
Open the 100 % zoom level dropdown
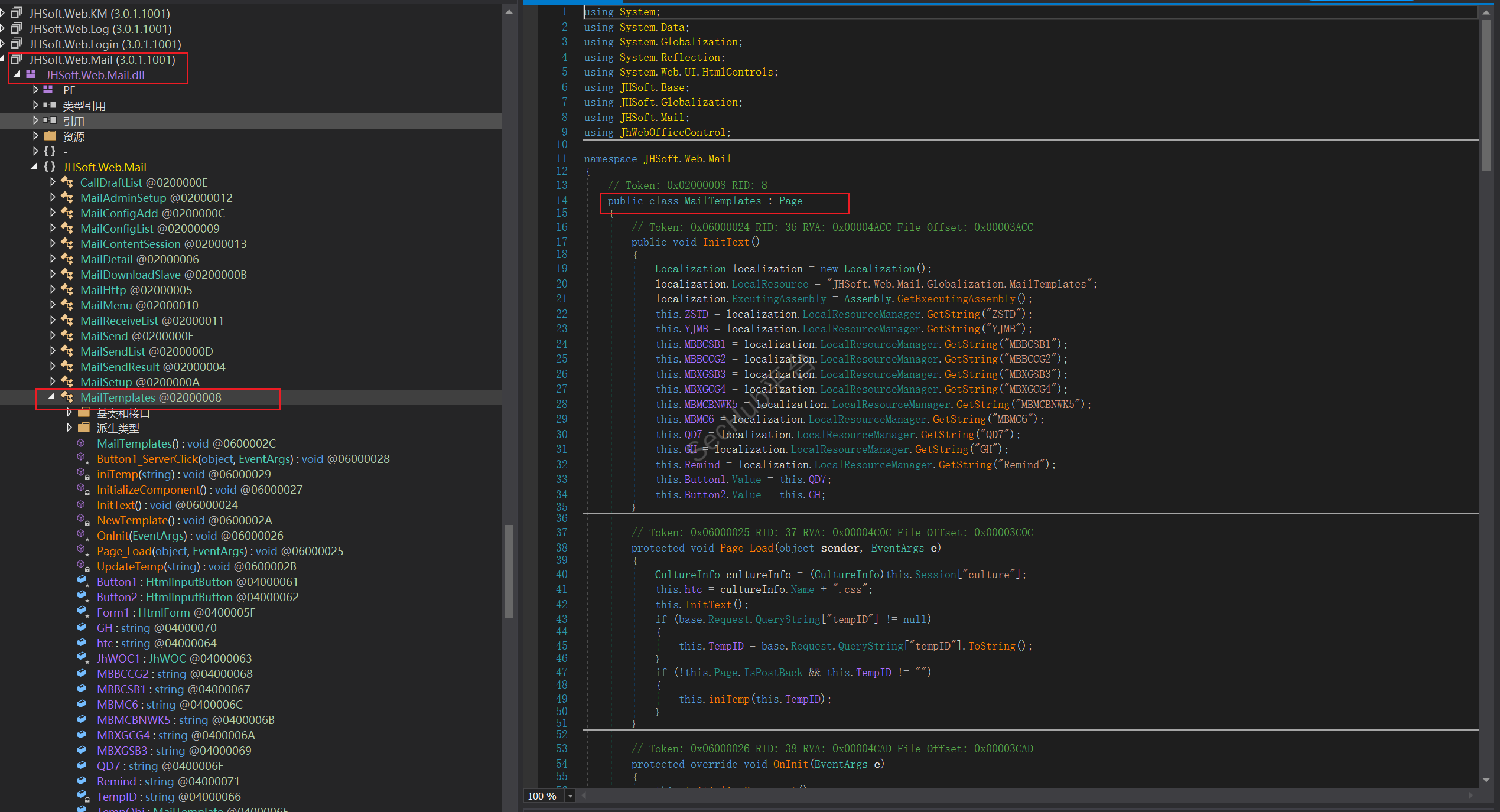(x=570, y=796)
